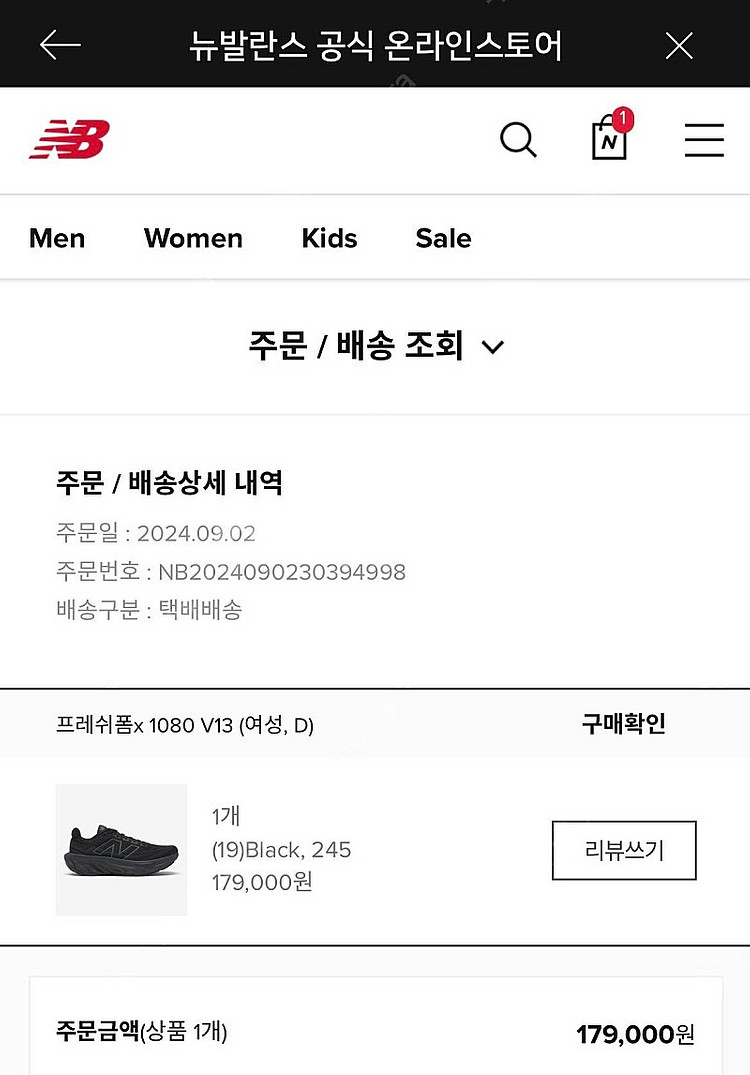Open the search magnifier icon
The width and height of the screenshot is (750, 1075).
click(518, 140)
